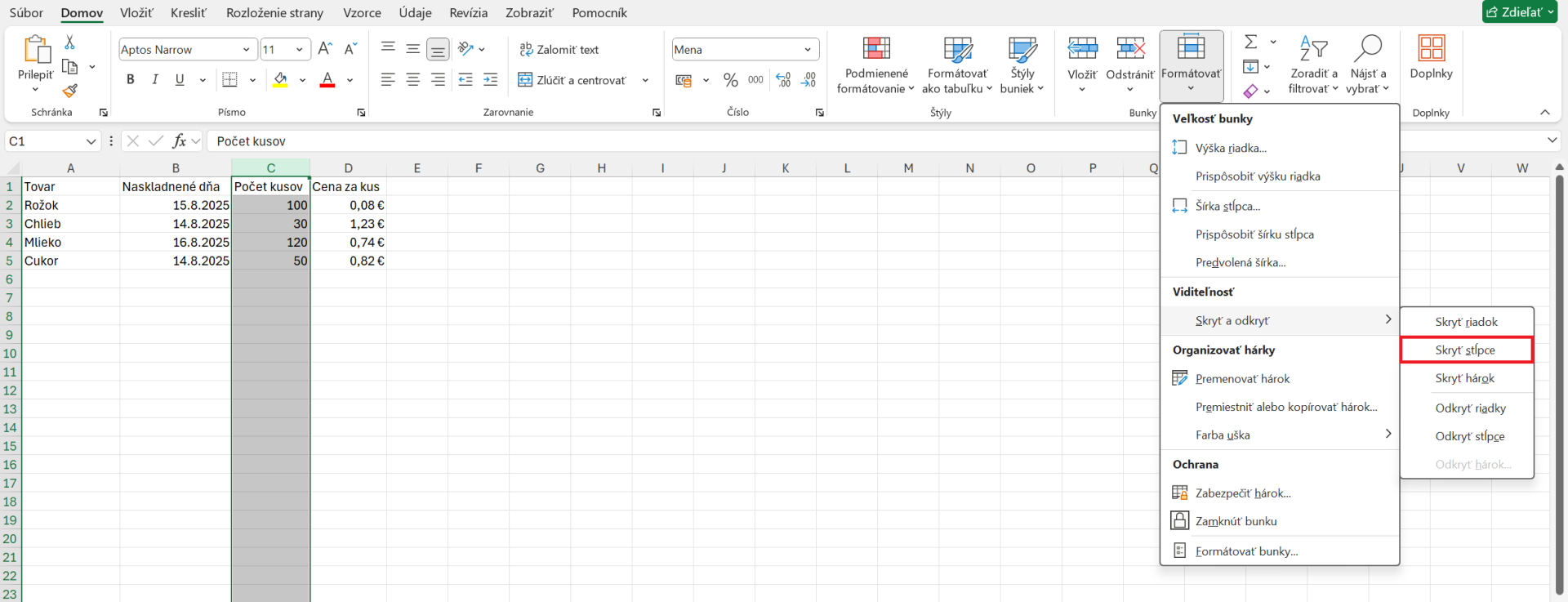Click the Cut scissors icon
The height and width of the screenshot is (602, 1568).
pos(70,42)
